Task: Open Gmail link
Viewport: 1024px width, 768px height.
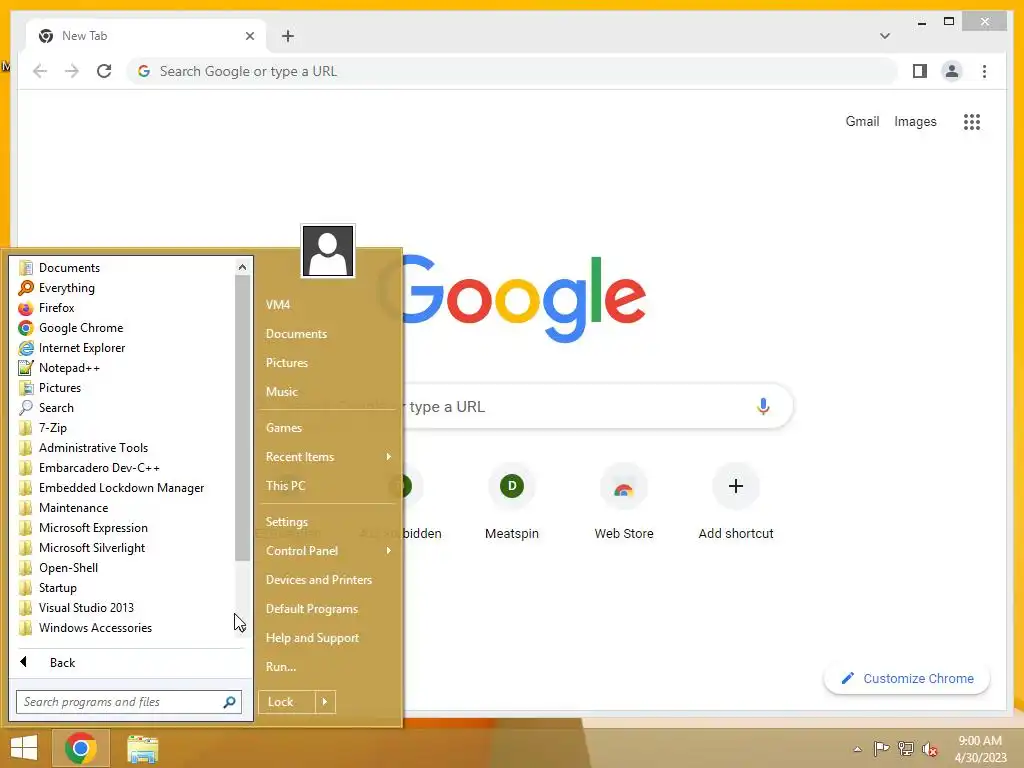Action: click(862, 121)
